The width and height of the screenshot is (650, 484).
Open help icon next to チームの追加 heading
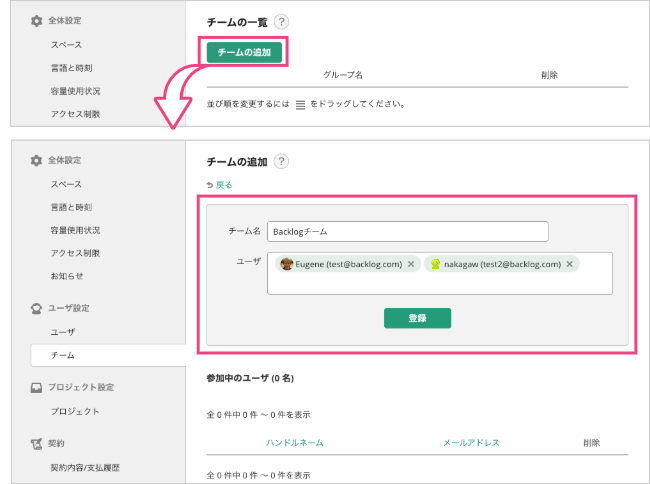281,161
